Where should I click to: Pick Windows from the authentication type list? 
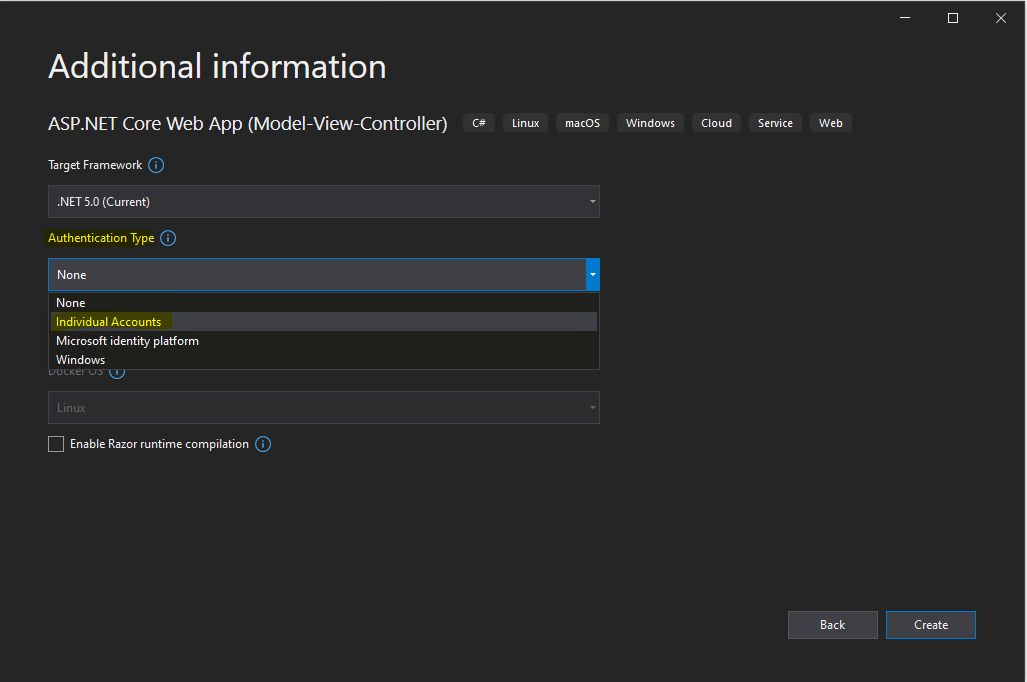point(80,360)
